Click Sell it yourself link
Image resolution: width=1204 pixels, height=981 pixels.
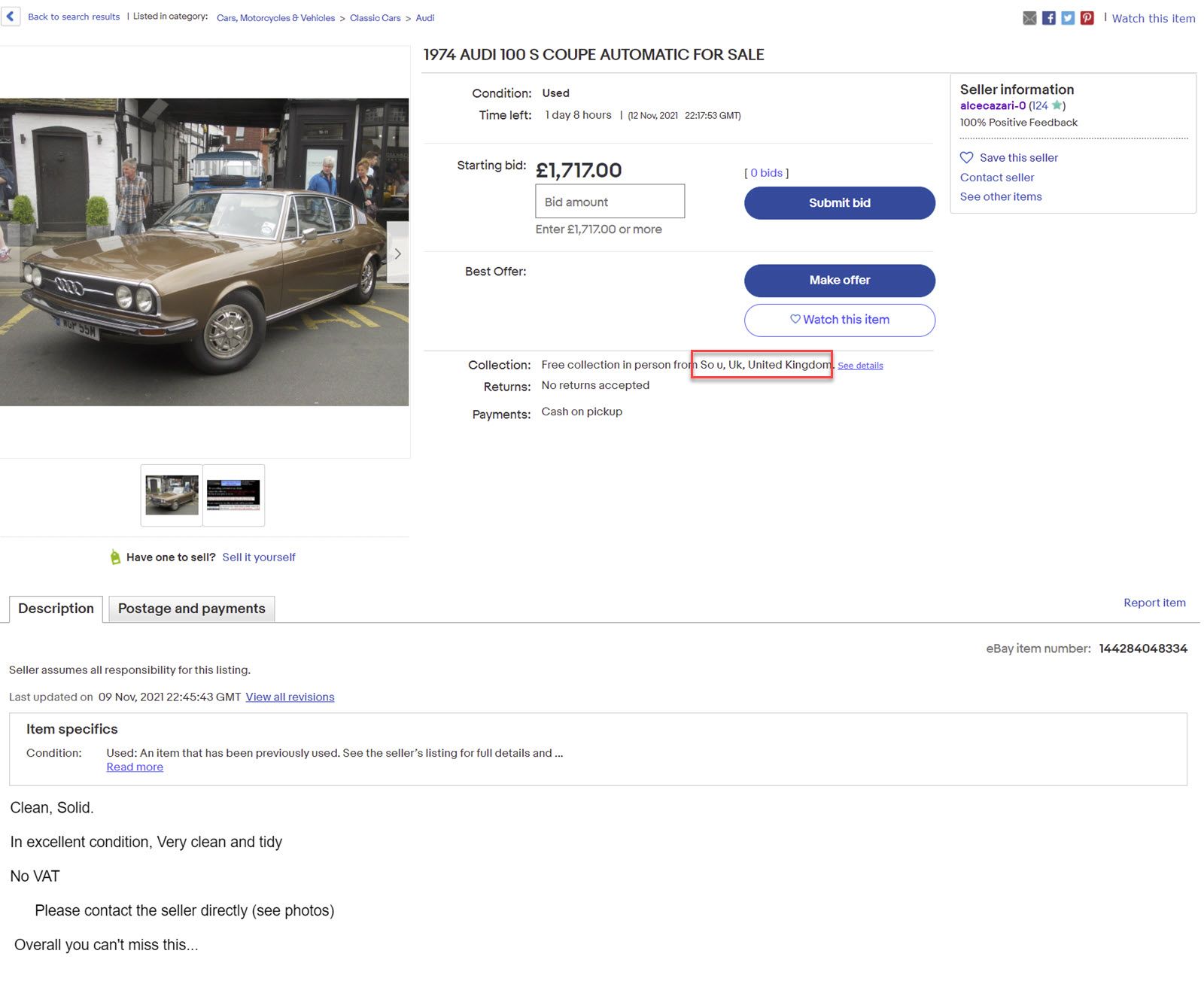259,557
